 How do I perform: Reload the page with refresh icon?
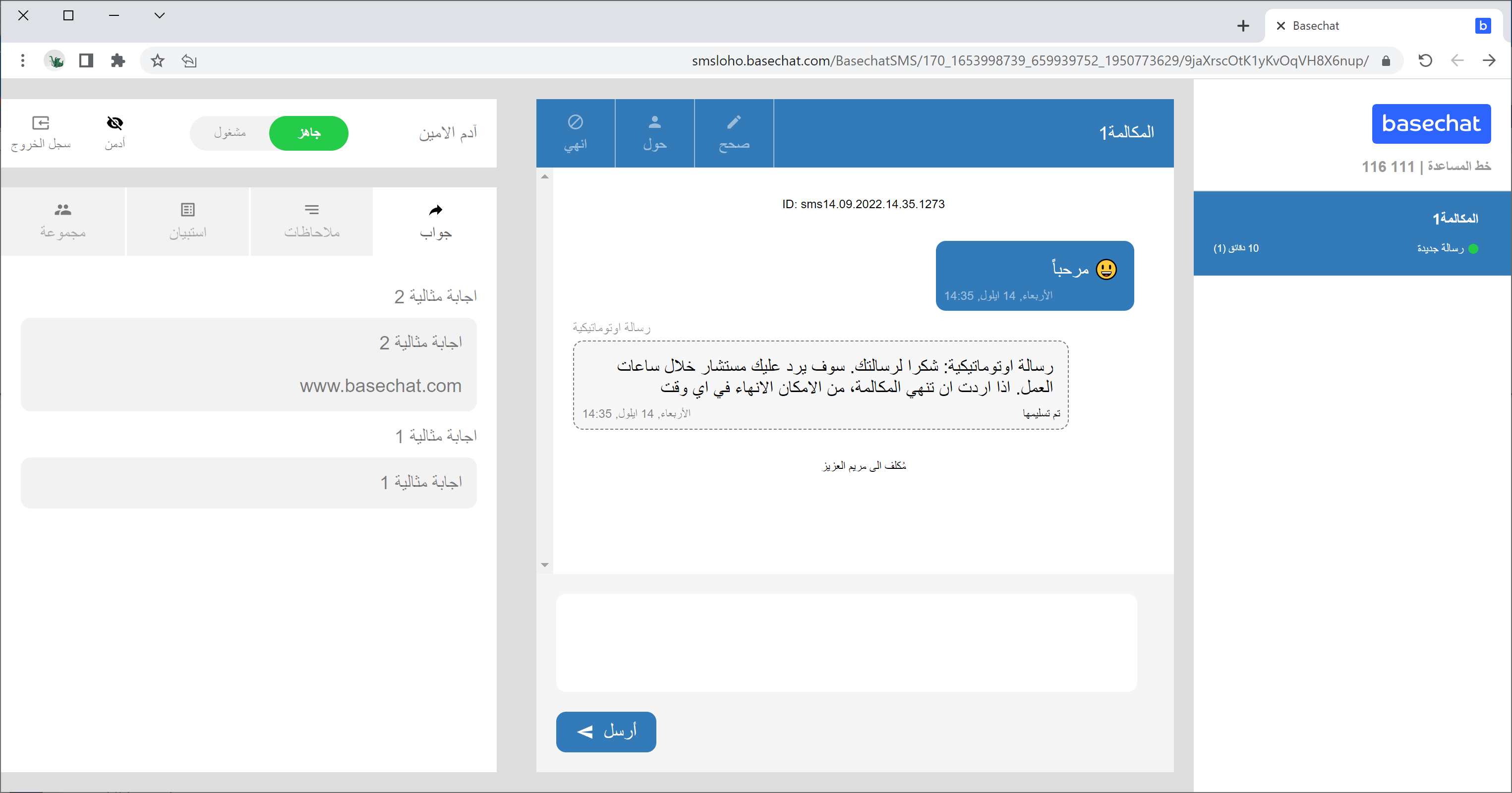[x=1425, y=60]
